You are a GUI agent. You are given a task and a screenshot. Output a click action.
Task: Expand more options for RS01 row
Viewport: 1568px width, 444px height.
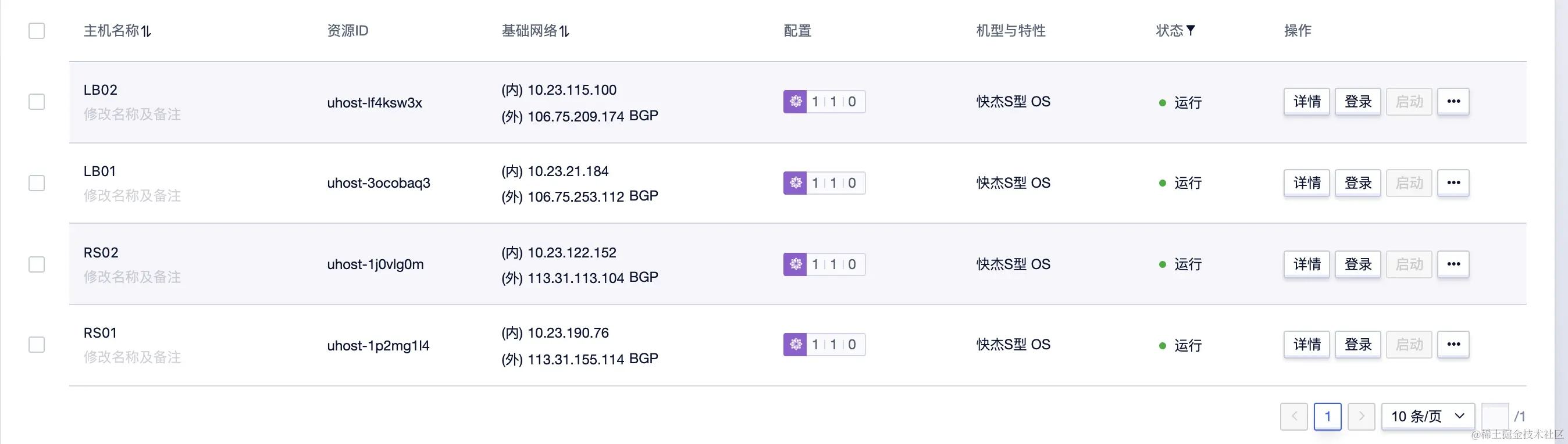(1453, 345)
